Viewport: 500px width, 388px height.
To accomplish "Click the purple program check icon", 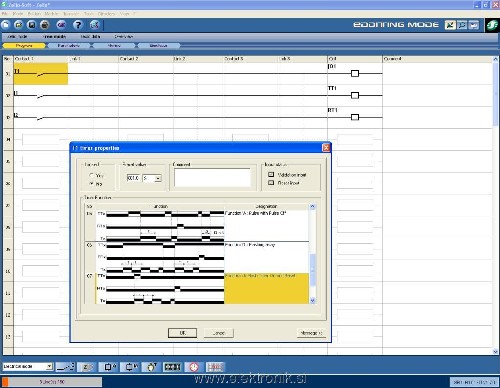I will tap(61, 25).
